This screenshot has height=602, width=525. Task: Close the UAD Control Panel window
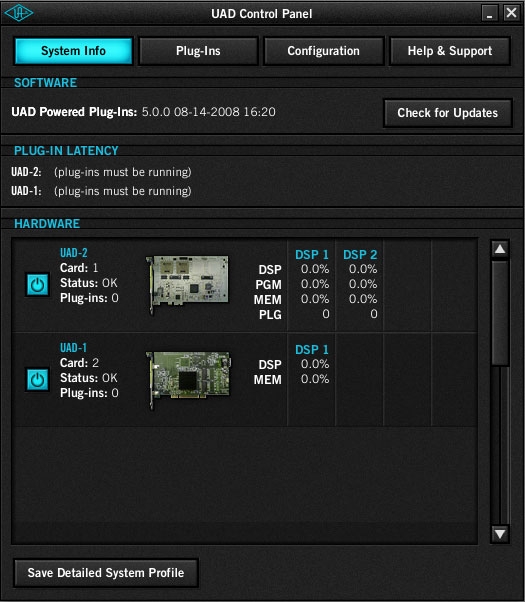tap(511, 13)
